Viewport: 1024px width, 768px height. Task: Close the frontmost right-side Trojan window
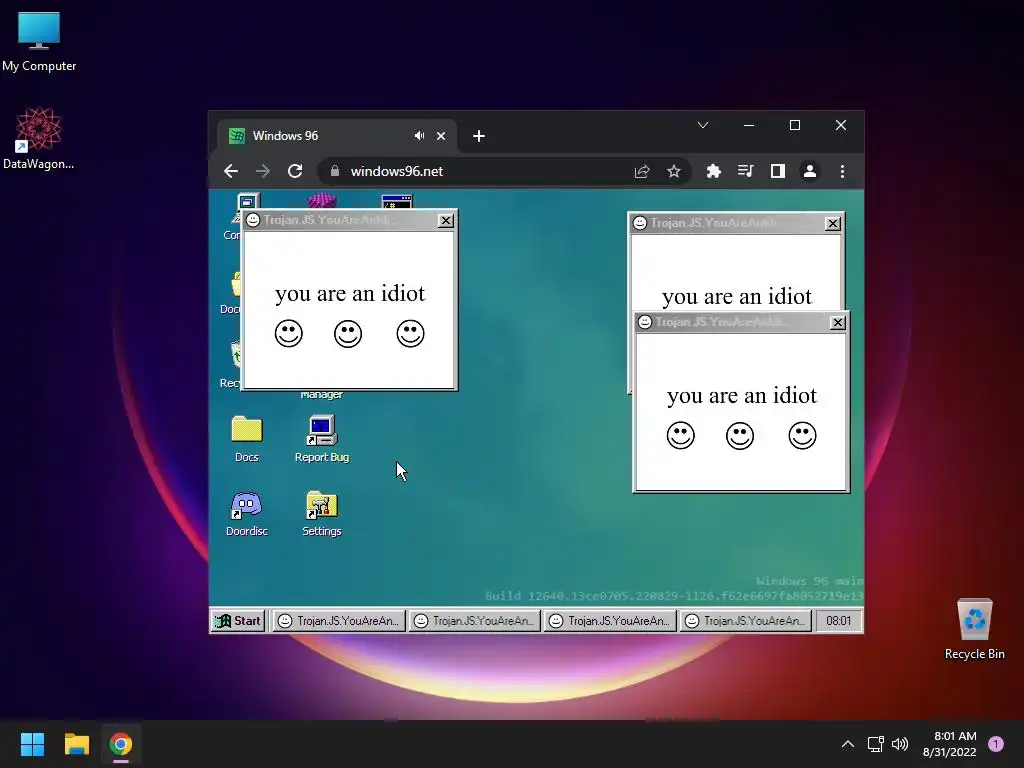coord(837,323)
